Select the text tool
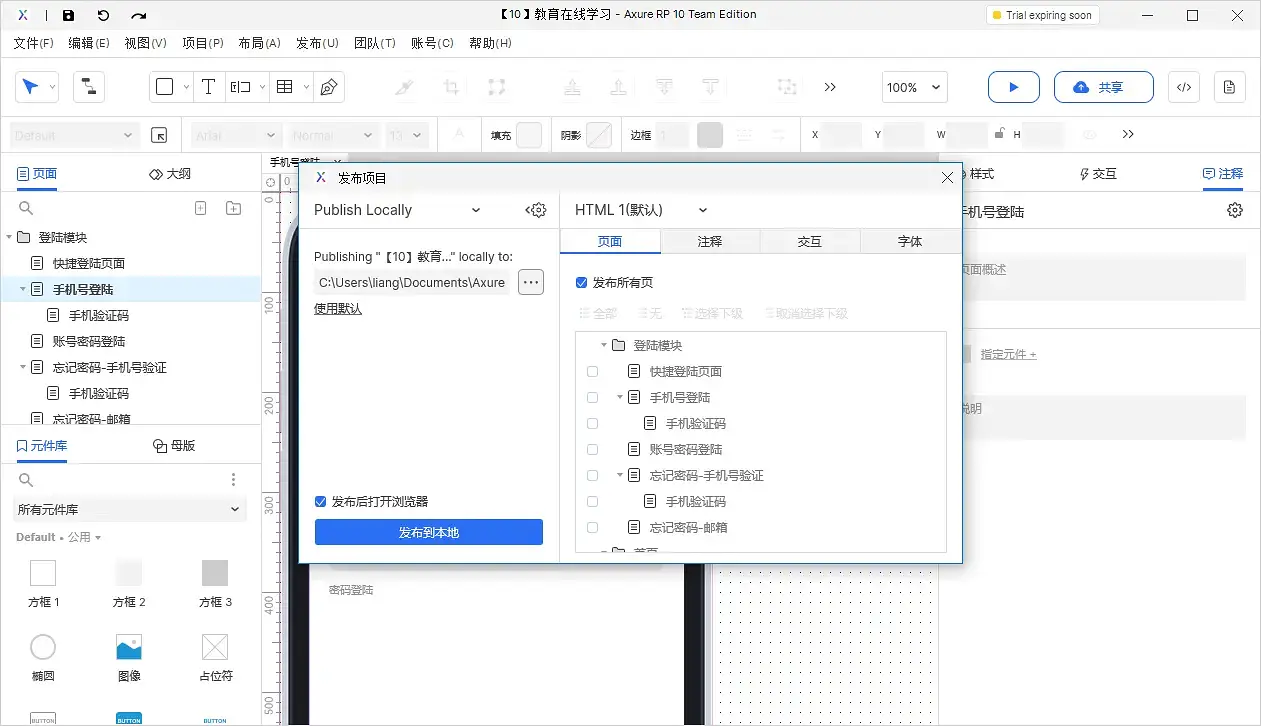 click(209, 87)
